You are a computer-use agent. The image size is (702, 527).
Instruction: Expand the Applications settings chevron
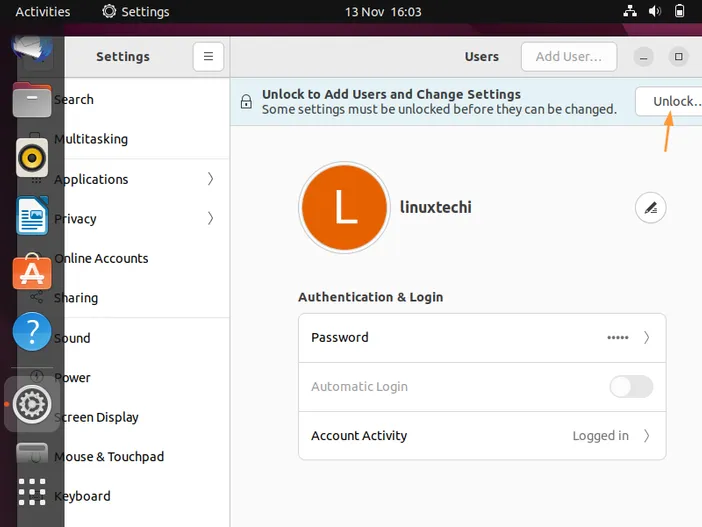coord(210,179)
